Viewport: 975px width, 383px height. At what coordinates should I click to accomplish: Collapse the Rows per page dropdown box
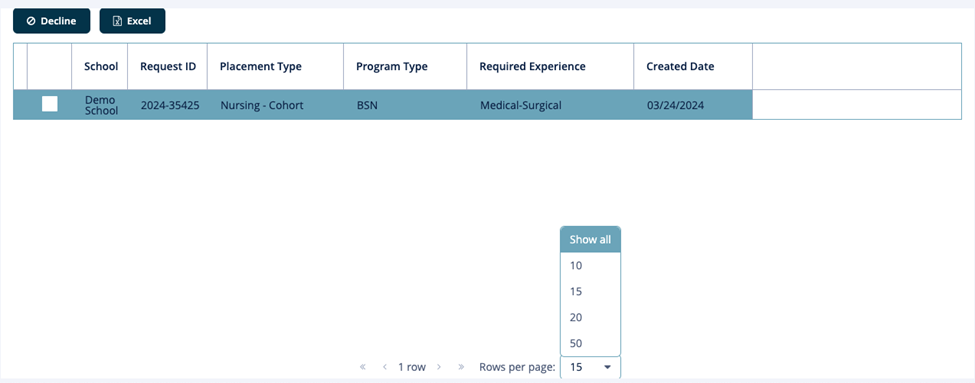point(590,367)
